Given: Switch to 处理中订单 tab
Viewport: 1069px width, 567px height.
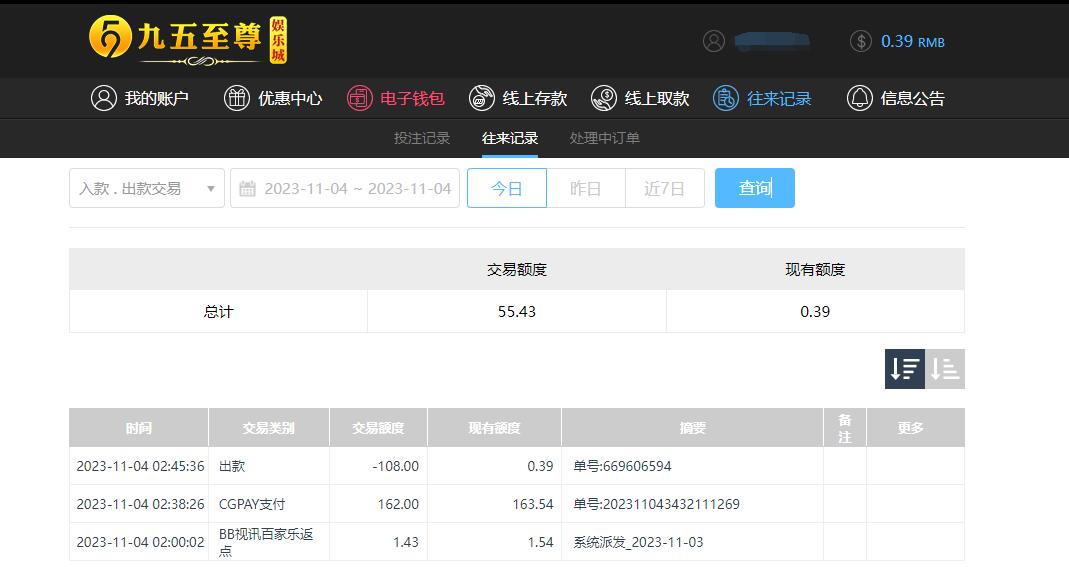Looking at the screenshot, I should [605, 138].
